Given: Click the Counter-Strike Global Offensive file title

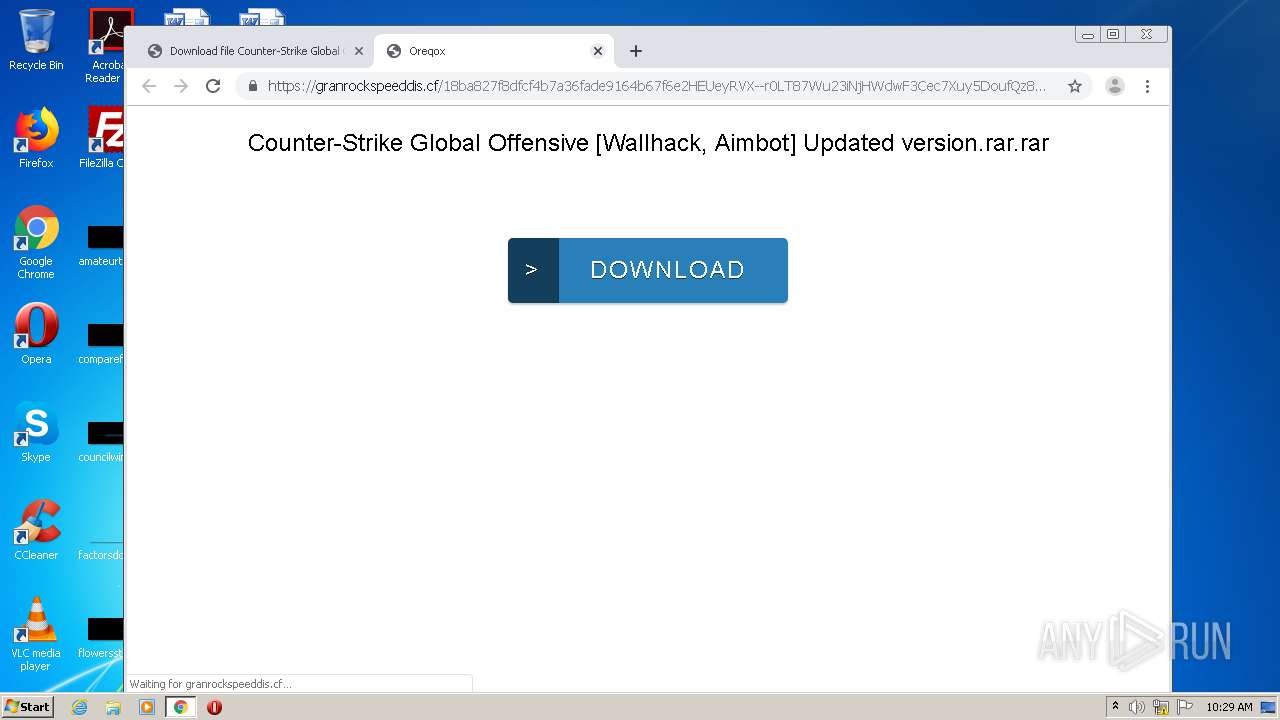Looking at the screenshot, I should [648, 143].
